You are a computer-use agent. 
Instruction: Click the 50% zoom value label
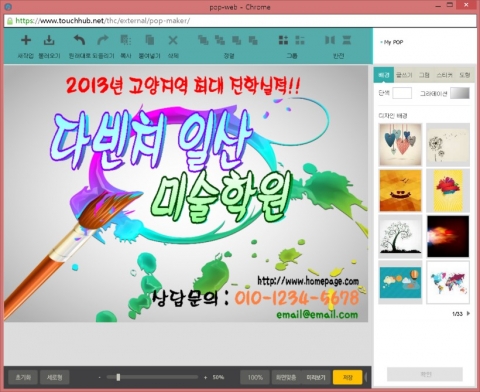pos(218,377)
